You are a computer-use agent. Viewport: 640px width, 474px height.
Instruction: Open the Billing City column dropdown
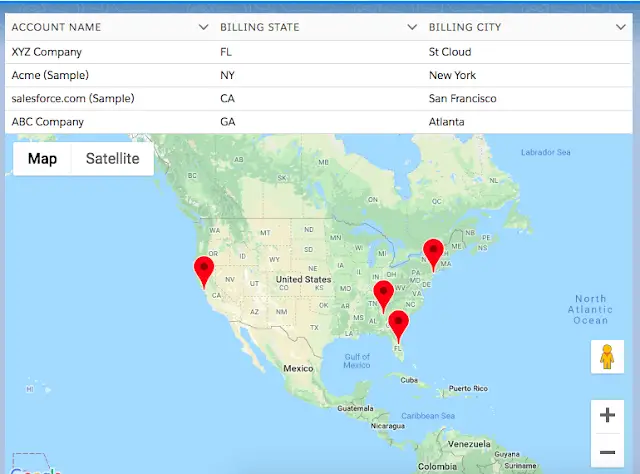(x=620, y=27)
